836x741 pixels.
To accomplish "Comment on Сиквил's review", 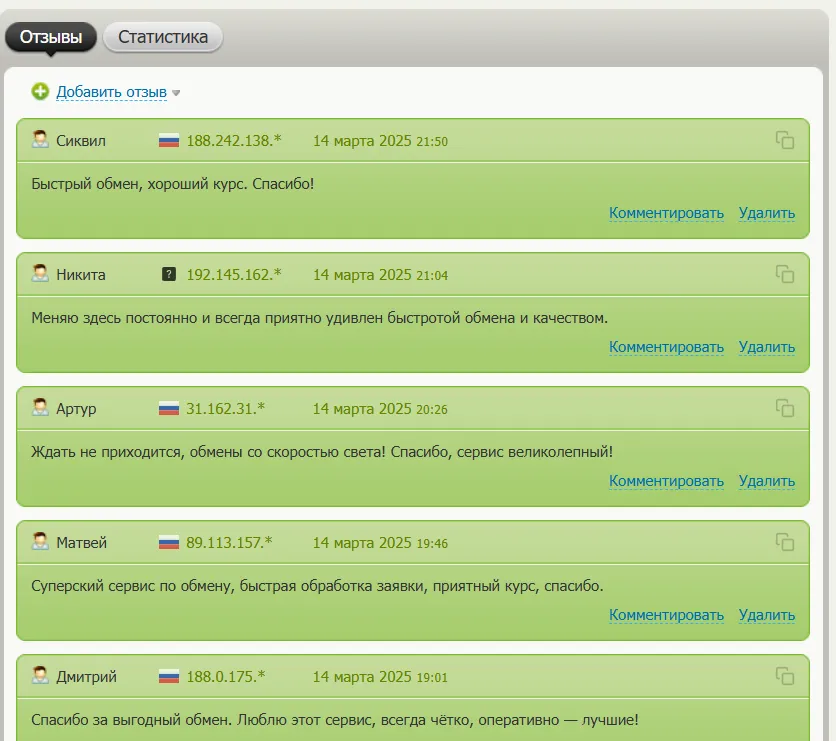I will tap(666, 213).
